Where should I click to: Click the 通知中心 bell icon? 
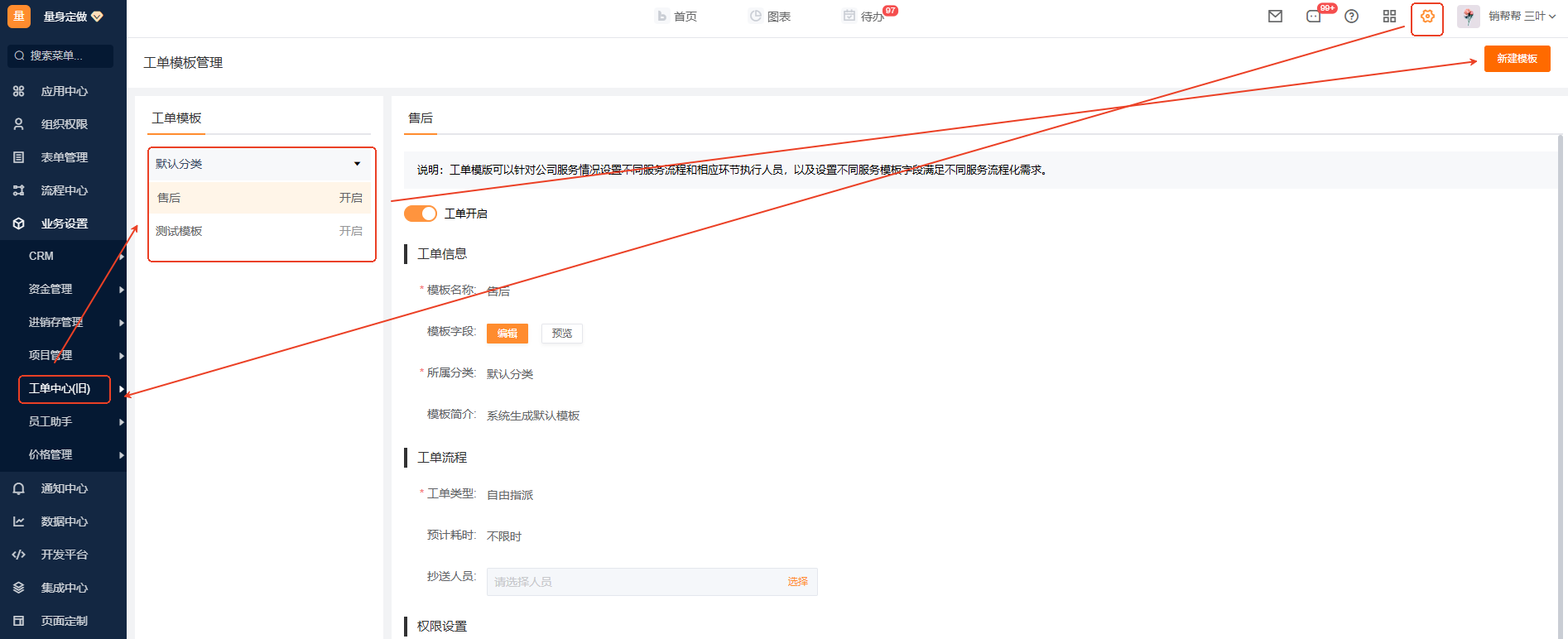[x=18, y=488]
